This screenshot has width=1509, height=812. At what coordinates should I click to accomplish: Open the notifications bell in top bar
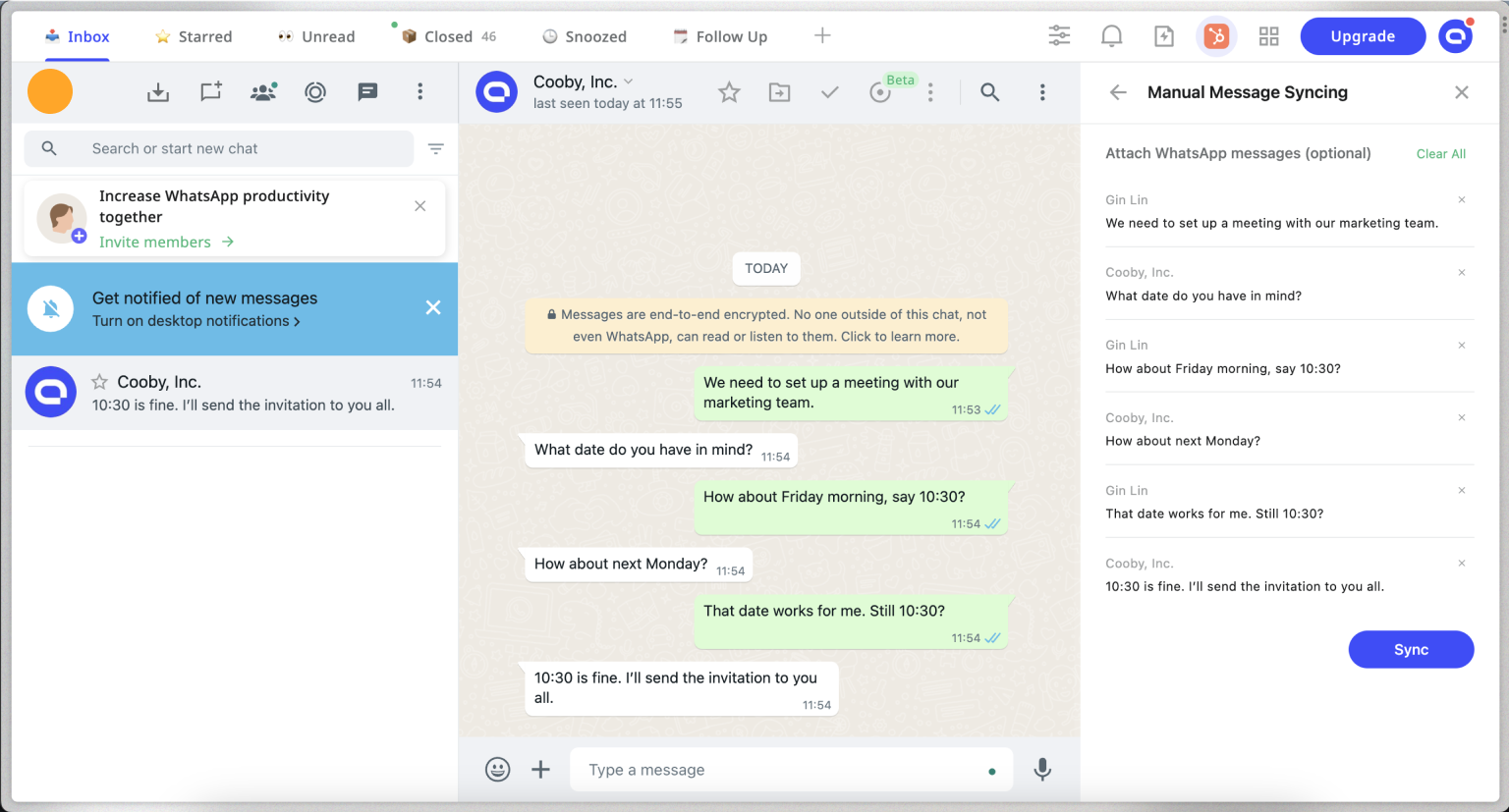tap(1111, 36)
